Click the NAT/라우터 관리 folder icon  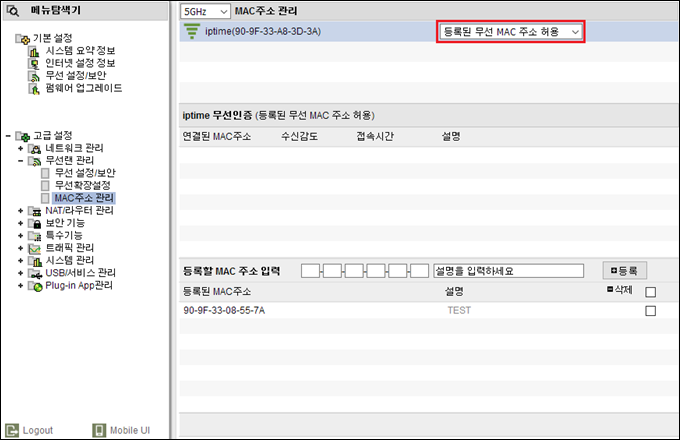[35, 211]
